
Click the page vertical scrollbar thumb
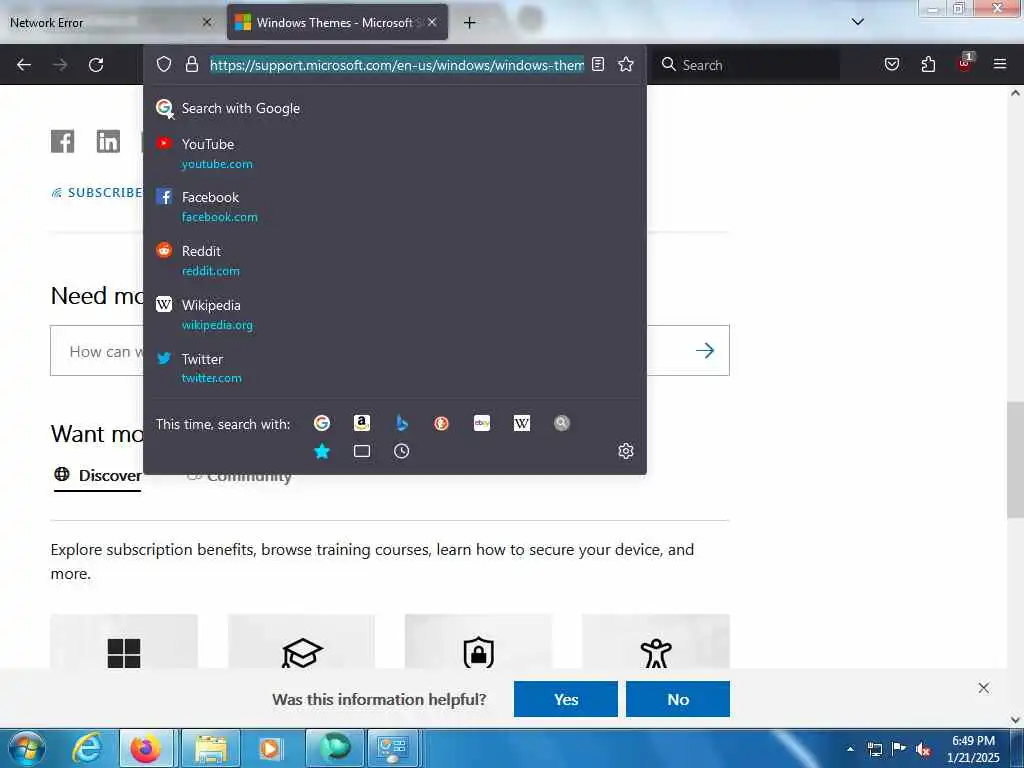click(1015, 460)
